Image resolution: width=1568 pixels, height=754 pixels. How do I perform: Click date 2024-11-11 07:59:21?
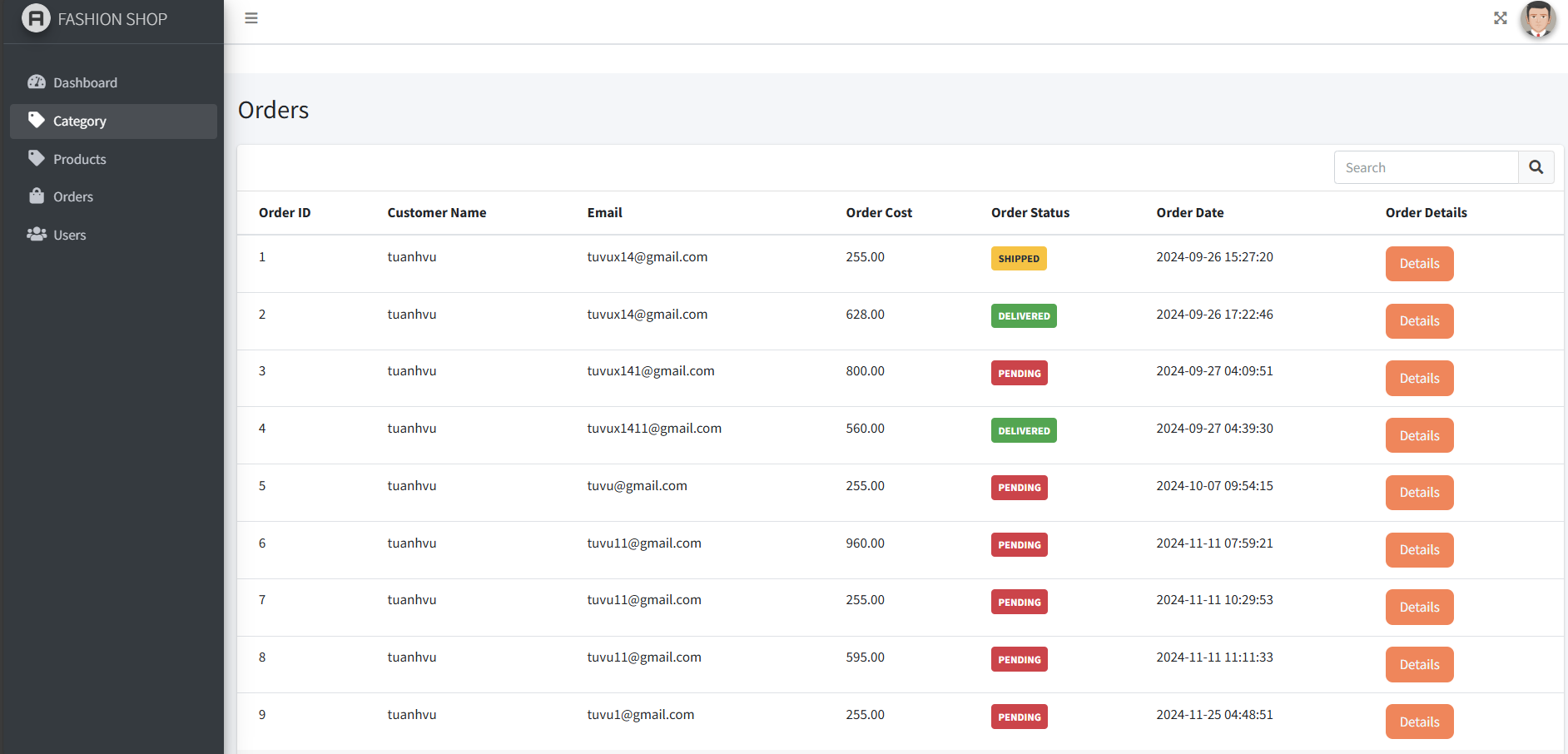click(1215, 543)
